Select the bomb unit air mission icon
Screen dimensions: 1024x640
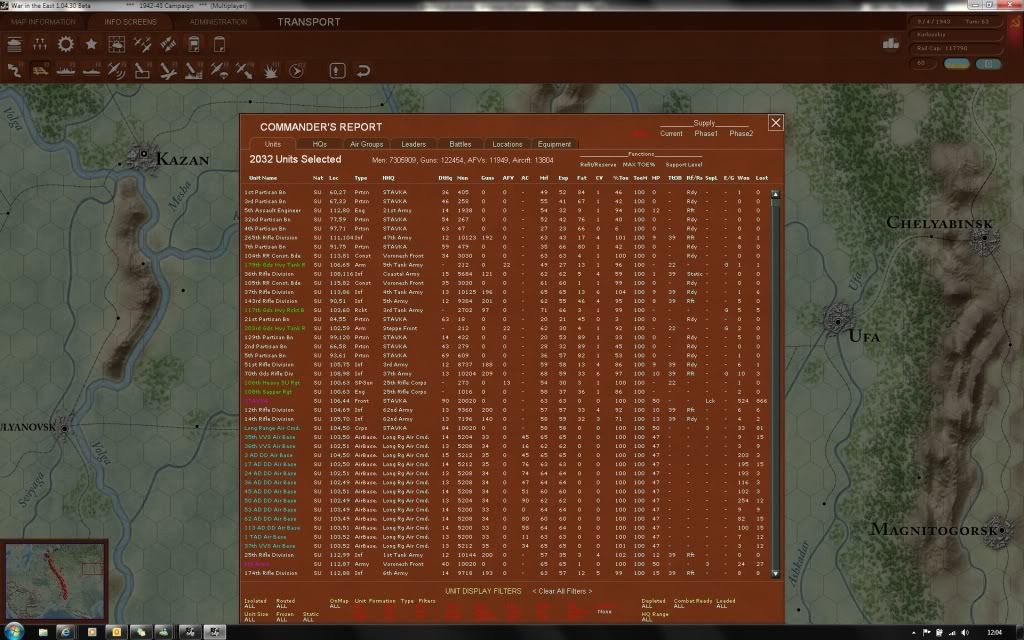(142, 70)
